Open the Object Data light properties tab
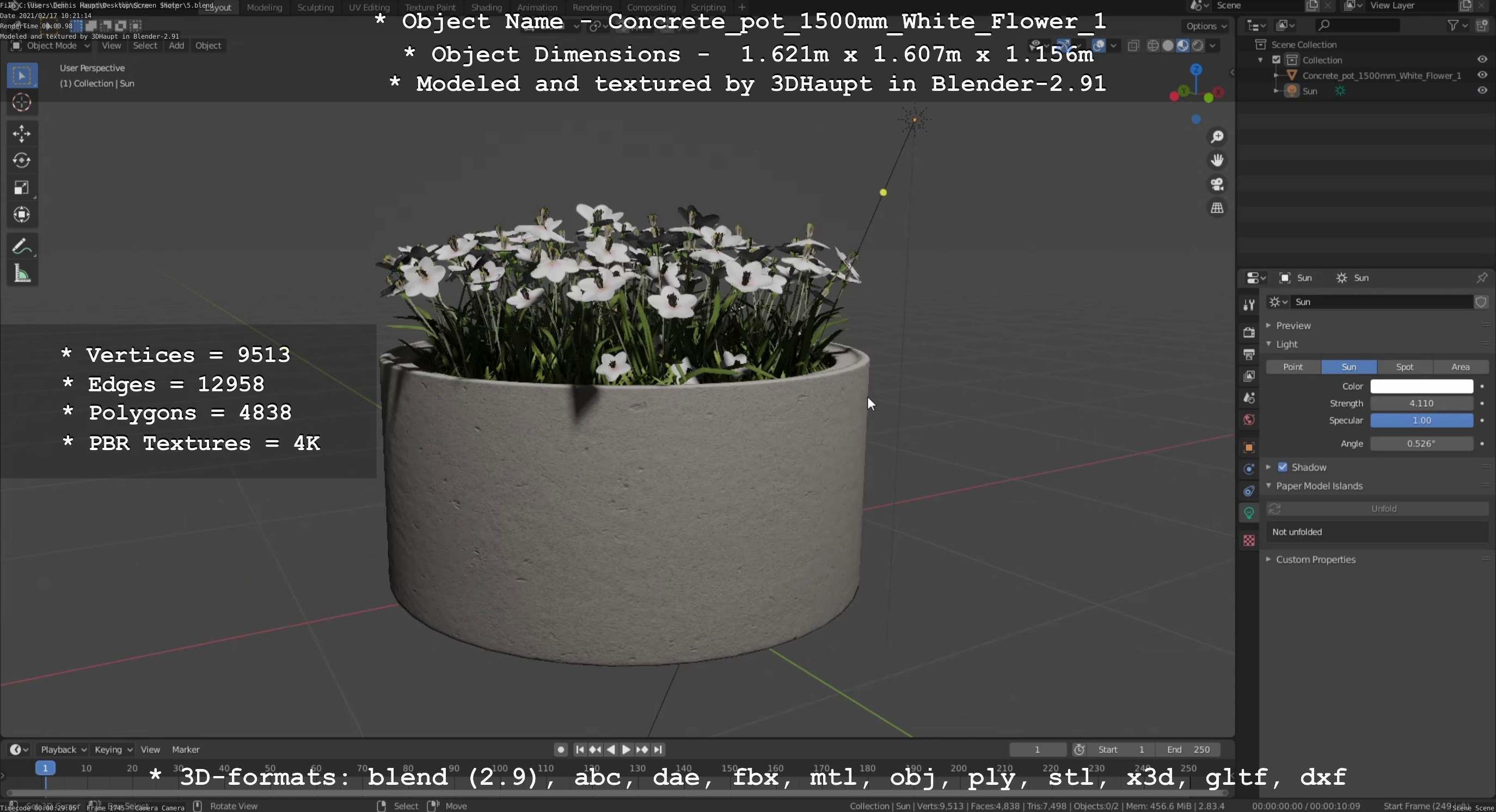This screenshot has width=1496, height=812. [1249, 513]
